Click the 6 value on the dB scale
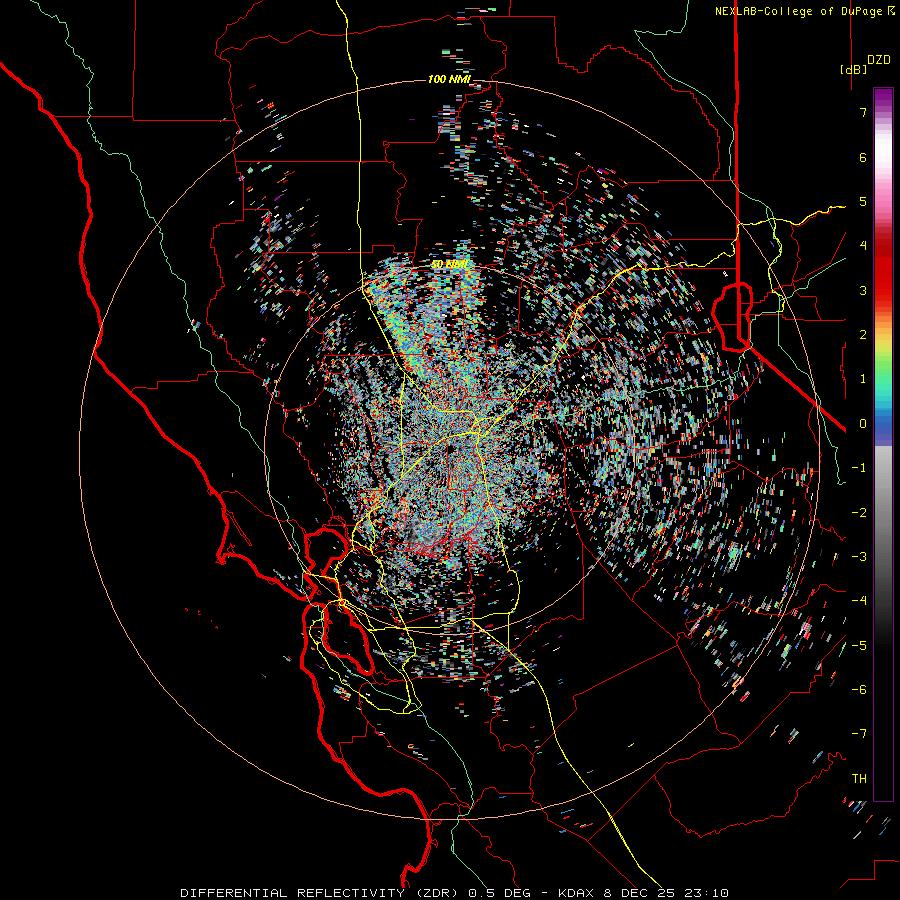Viewport: 900px width, 900px height. tap(863, 157)
